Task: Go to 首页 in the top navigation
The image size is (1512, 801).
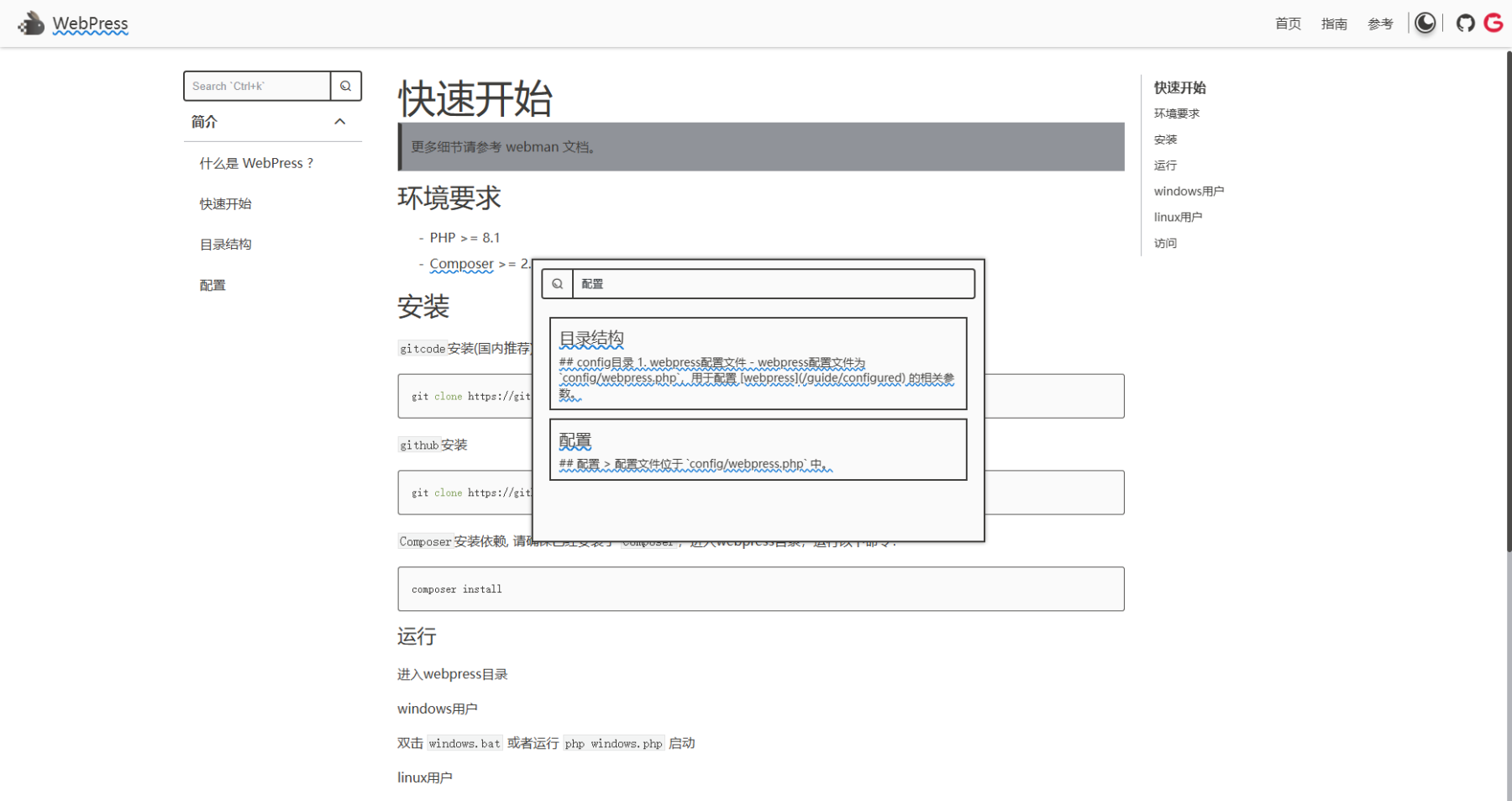Action: pos(1288,24)
